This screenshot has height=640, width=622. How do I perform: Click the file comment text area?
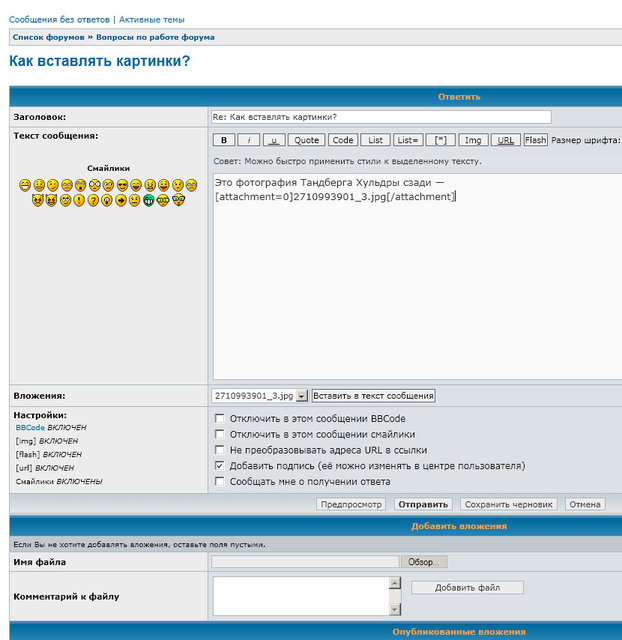[x=301, y=596]
